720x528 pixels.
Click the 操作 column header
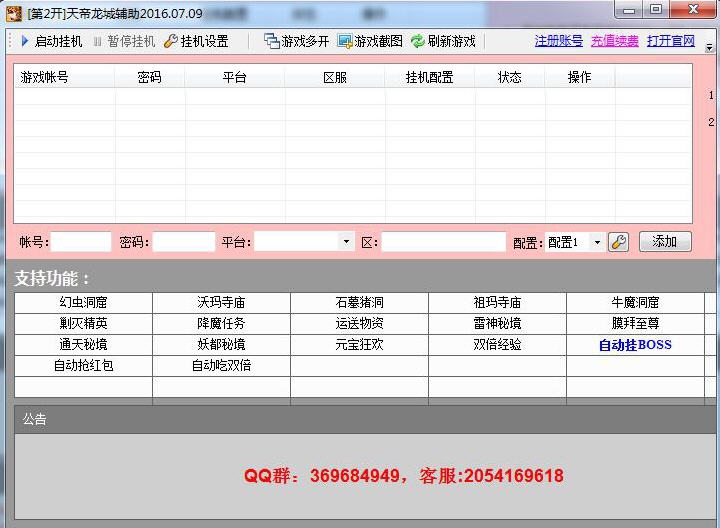coord(579,77)
